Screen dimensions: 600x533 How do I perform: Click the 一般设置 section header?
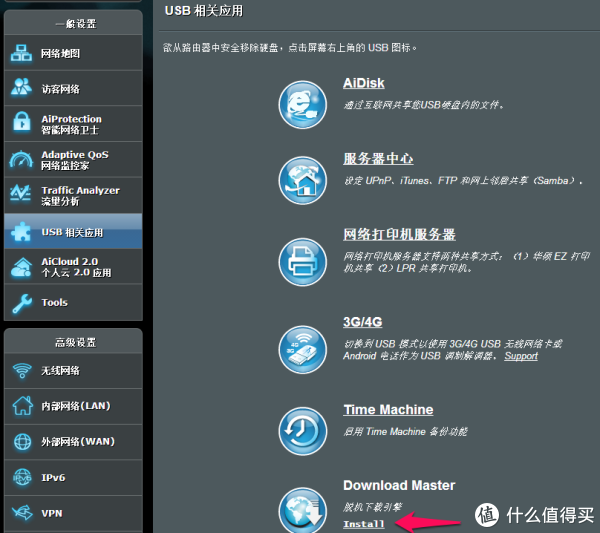(76, 24)
